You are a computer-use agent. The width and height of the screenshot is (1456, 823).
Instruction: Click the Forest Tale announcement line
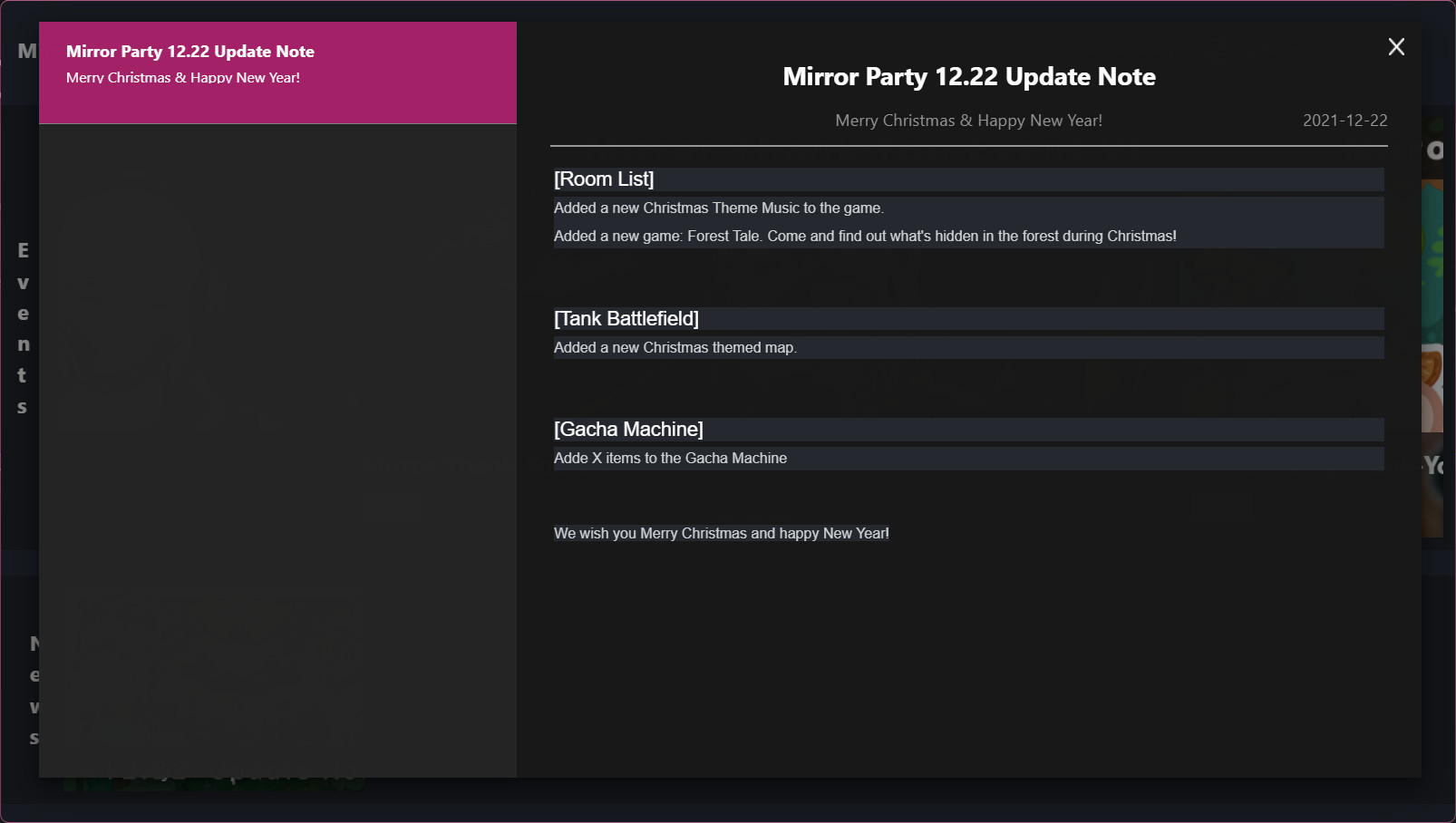(x=864, y=236)
